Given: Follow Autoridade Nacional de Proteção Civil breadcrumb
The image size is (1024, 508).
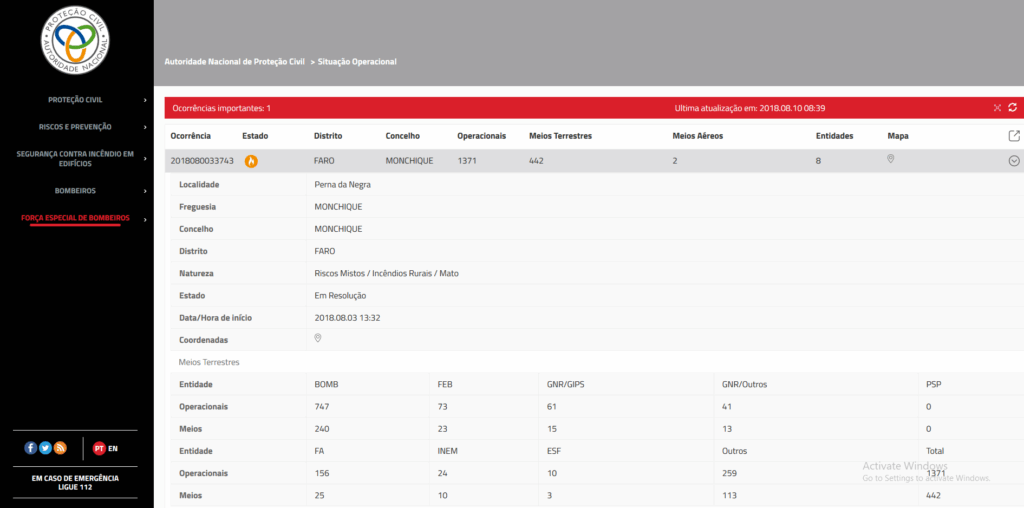Looking at the screenshot, I should [x=234, y=61].
